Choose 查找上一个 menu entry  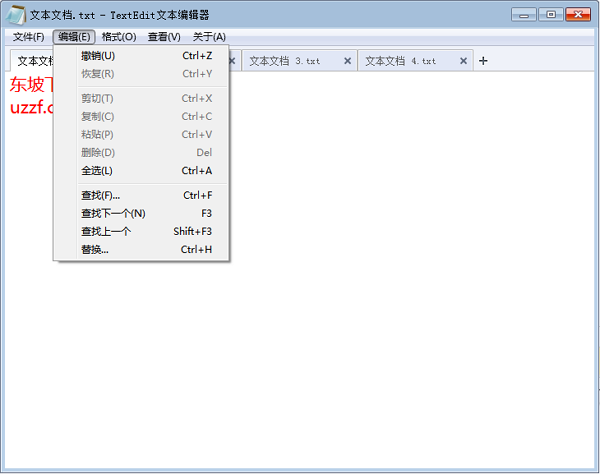pos(106,232)
